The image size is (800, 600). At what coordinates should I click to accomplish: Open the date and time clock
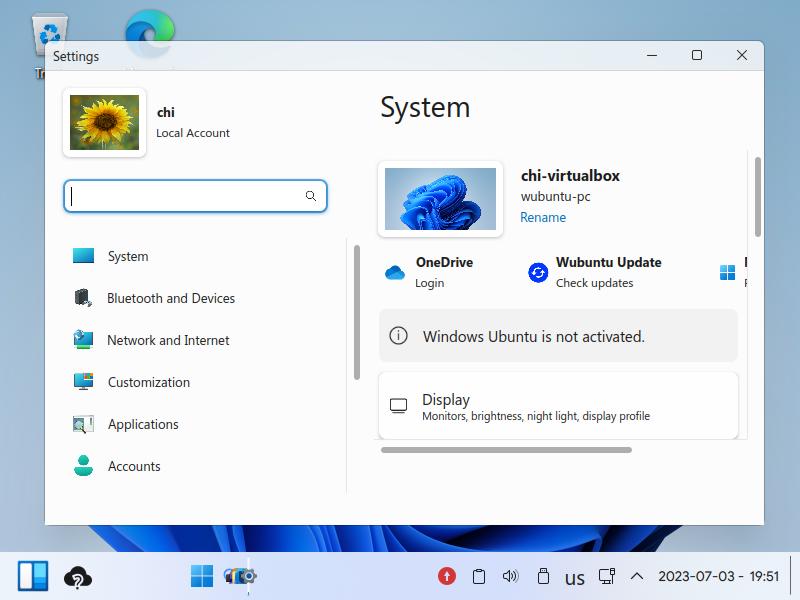pos(718,577)
